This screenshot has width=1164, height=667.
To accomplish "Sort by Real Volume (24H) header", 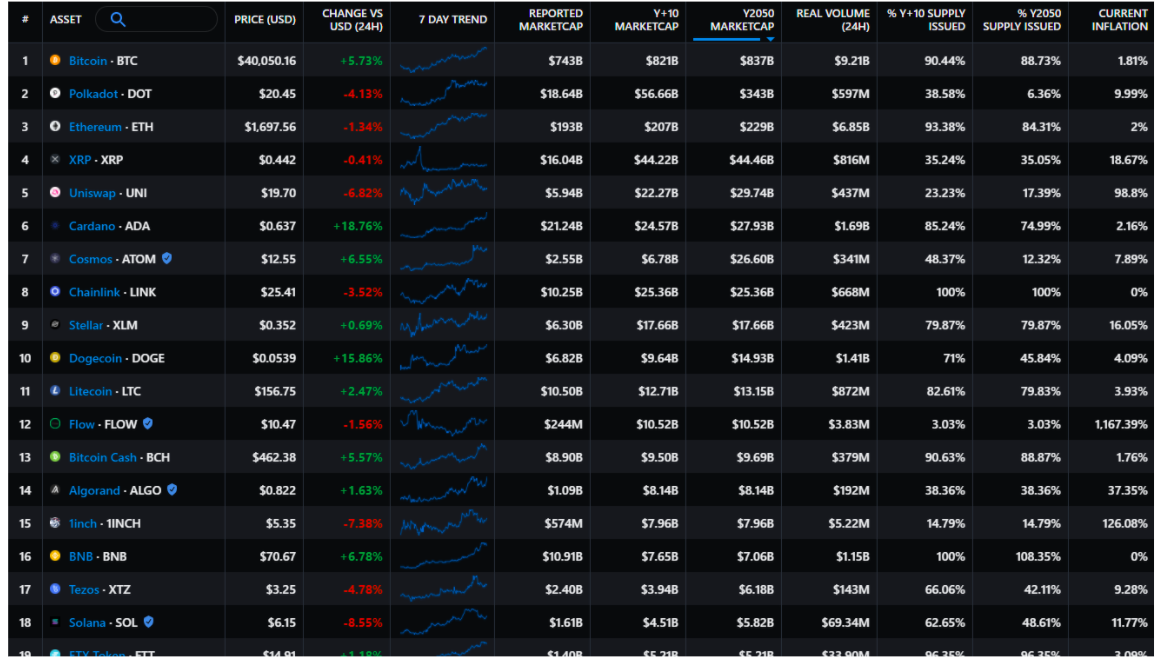I will click(x=832, y=20).
